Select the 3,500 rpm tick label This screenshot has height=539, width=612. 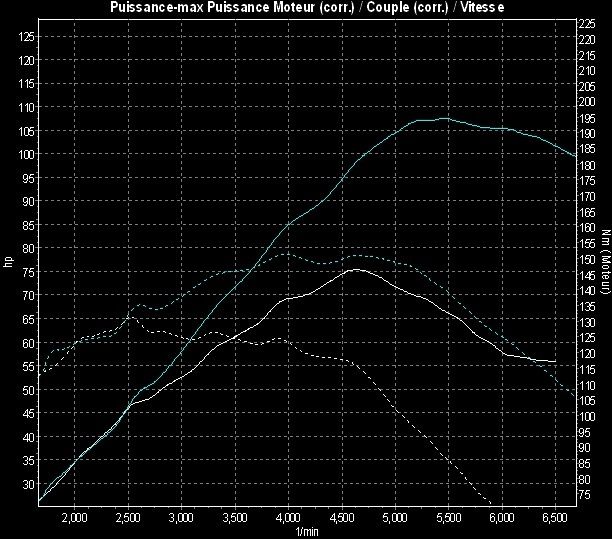click(234, 518)
